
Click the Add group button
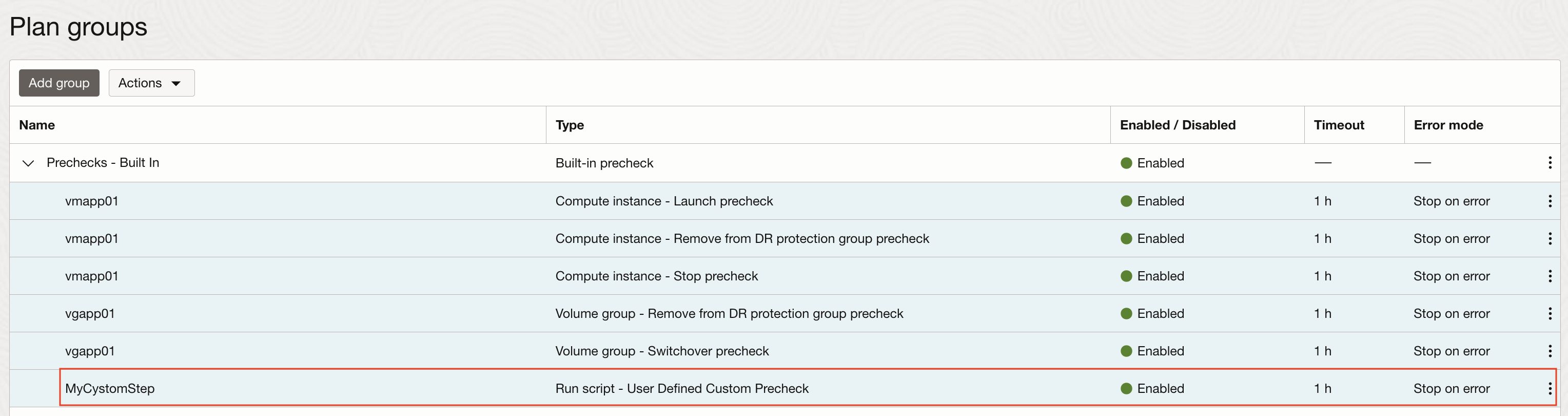tap(59, 83)
